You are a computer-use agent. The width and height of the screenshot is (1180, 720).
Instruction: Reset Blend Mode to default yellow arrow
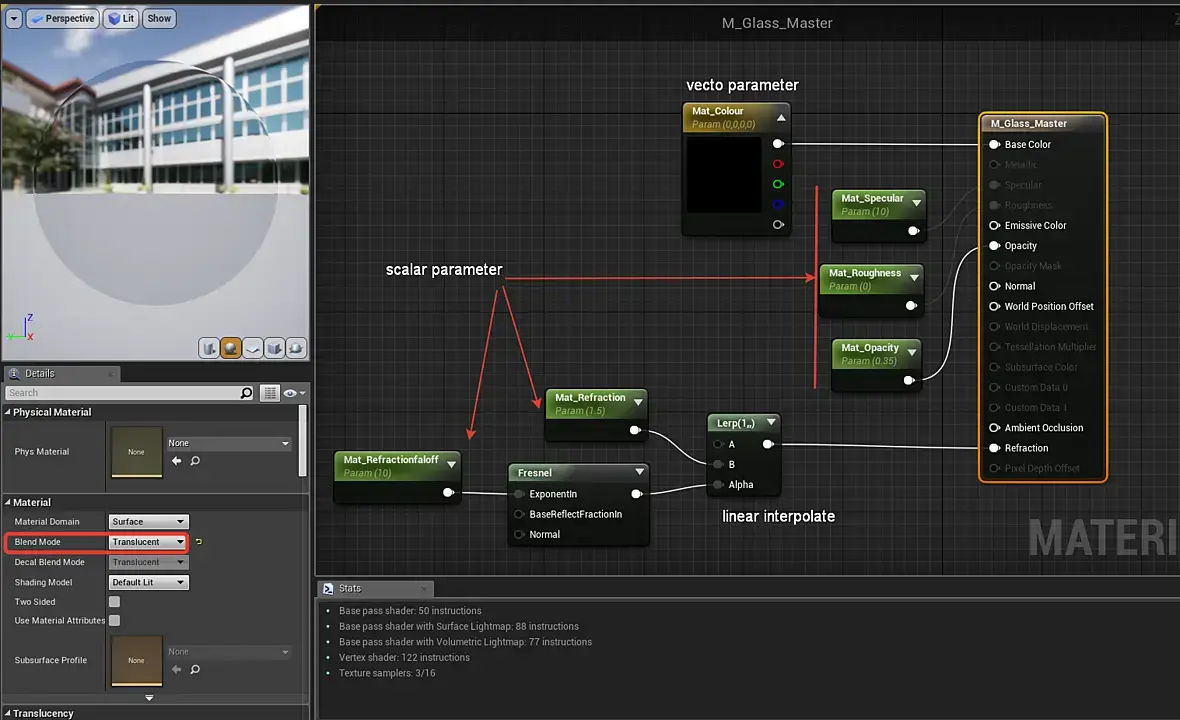[199, 542]
